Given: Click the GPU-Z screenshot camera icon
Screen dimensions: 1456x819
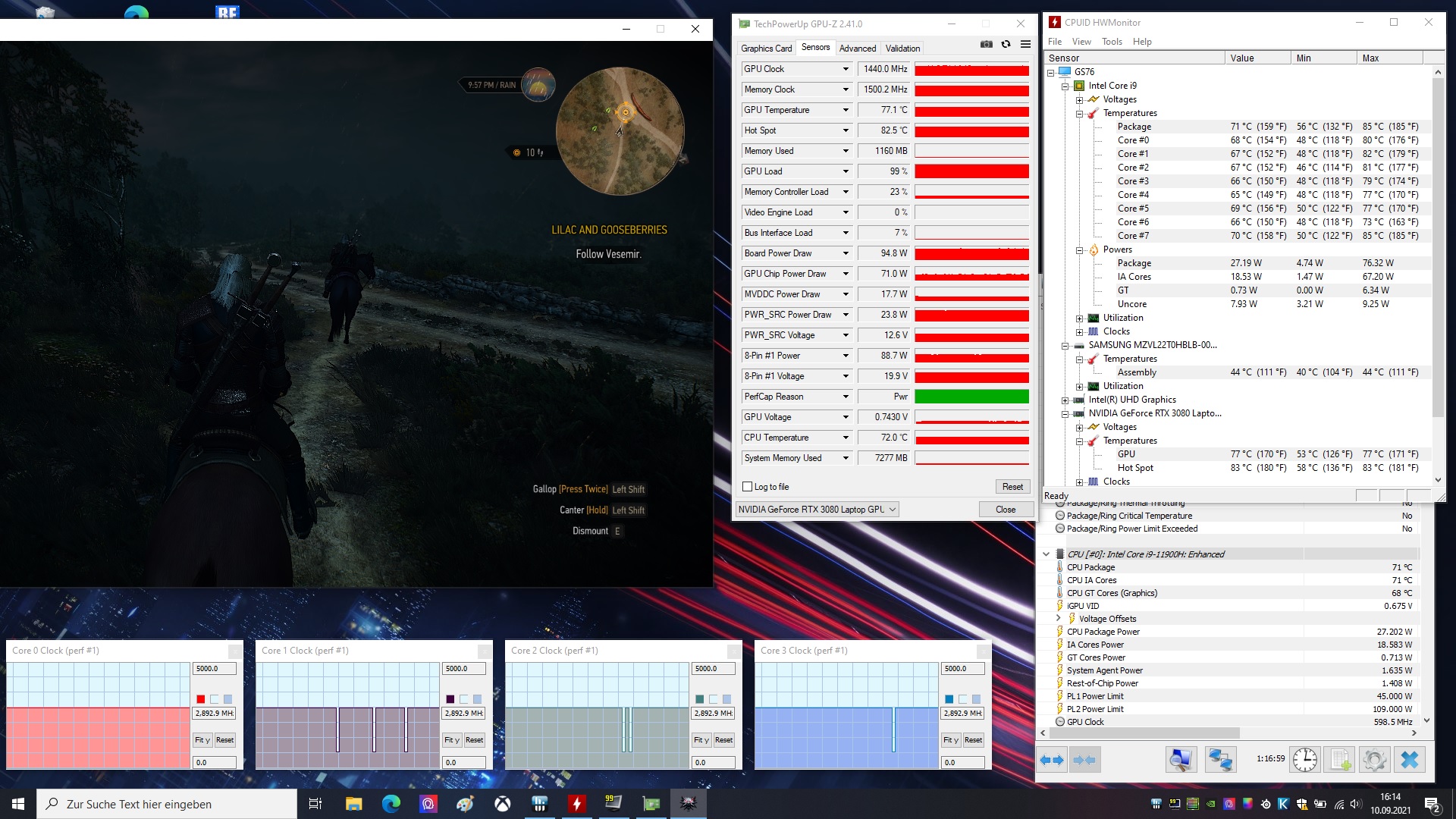Looking at the screenshot, I should 986,45.
